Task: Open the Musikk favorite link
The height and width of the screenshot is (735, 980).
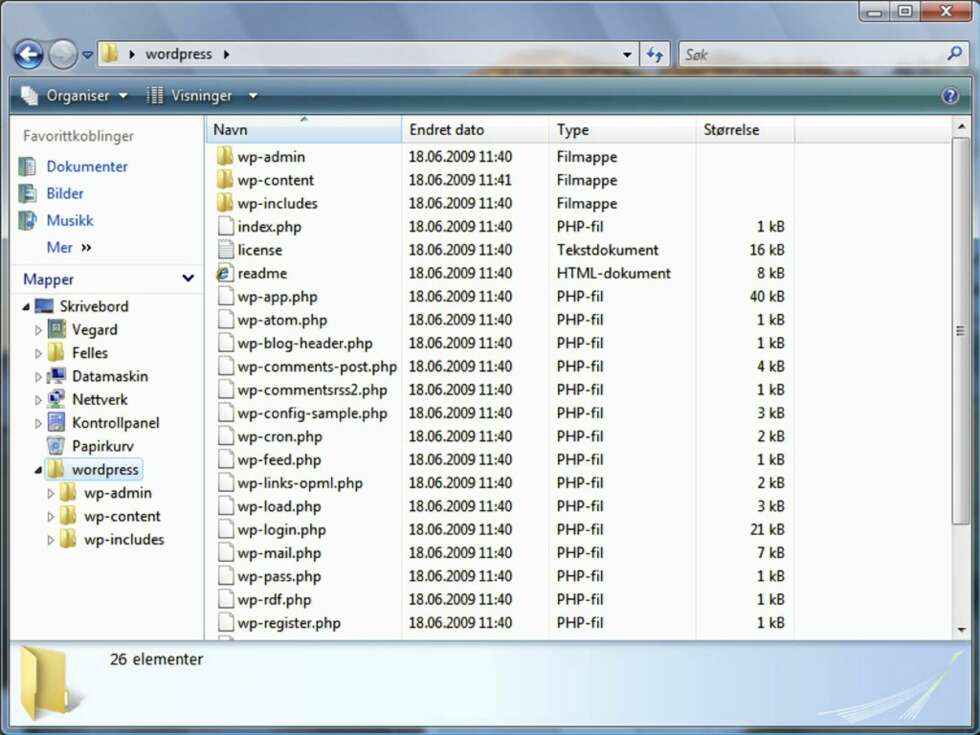Action: point(70,220)
